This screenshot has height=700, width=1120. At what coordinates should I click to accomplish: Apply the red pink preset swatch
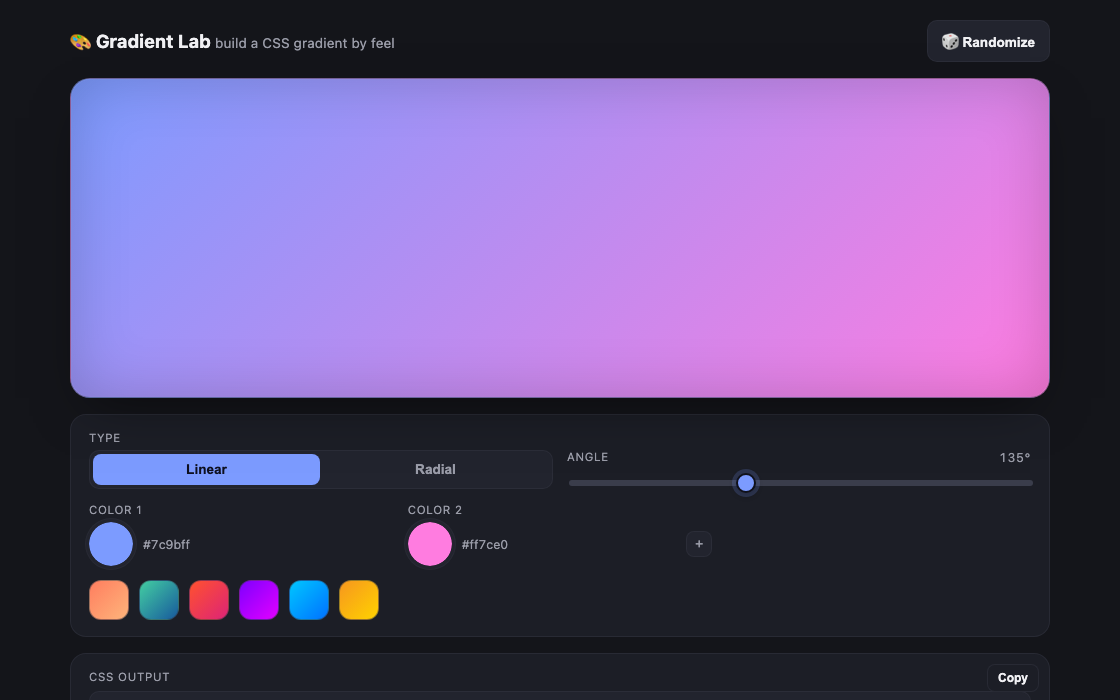(x=209, y=600)
